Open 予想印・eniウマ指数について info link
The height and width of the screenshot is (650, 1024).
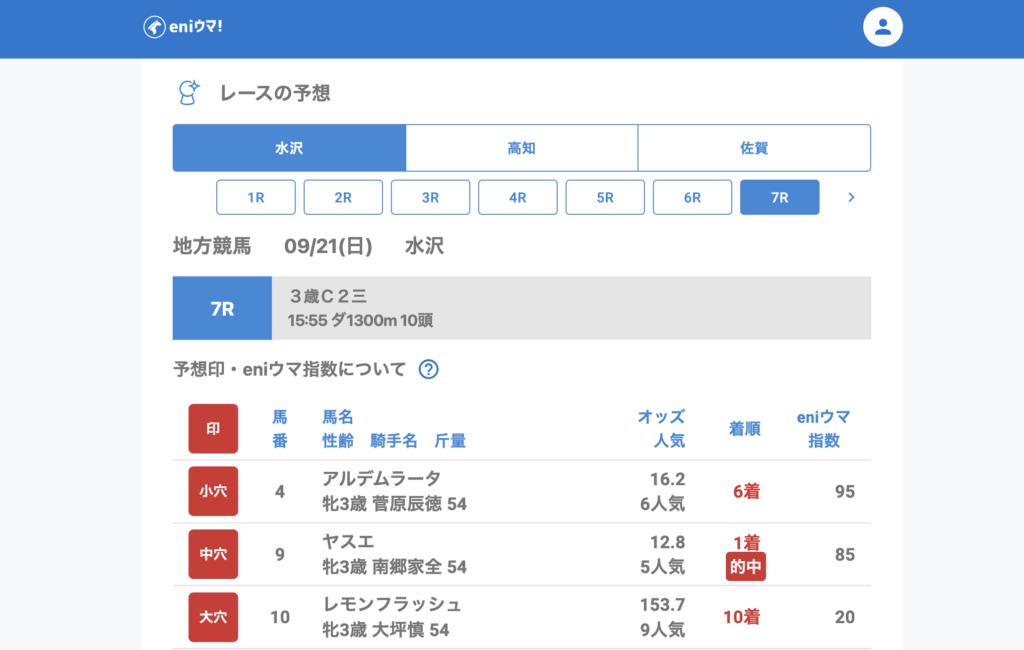(x=290, y=369)
